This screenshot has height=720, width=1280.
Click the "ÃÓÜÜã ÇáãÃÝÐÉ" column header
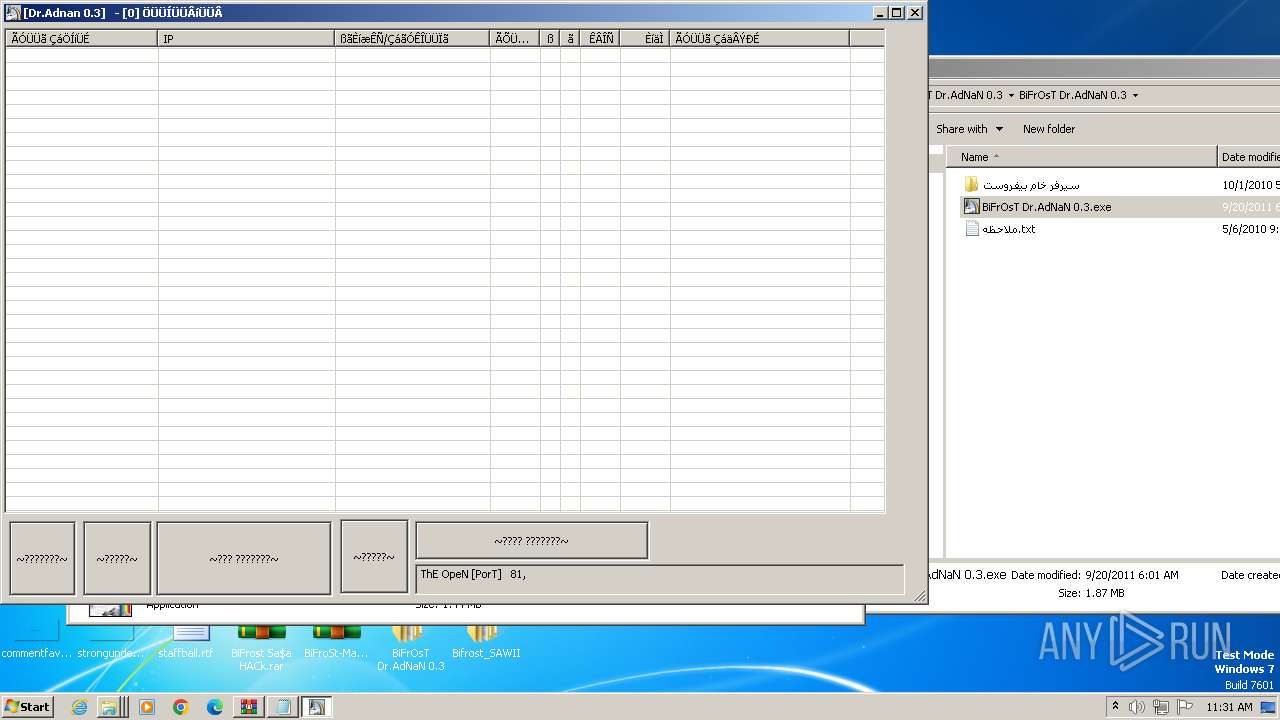click(760, 38)
